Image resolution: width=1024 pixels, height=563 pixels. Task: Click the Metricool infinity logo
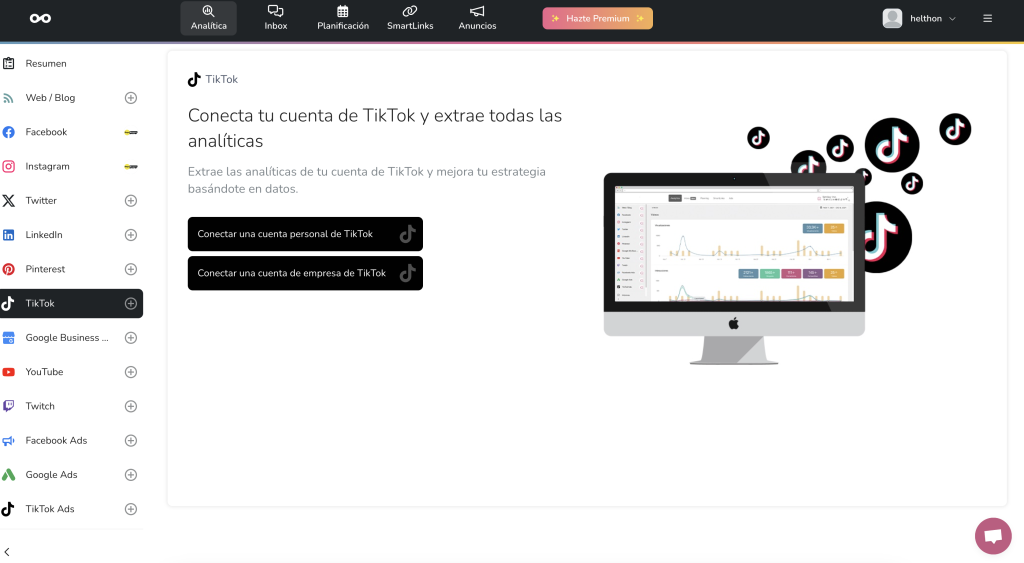pyautogui.click(x=40, y=18)
